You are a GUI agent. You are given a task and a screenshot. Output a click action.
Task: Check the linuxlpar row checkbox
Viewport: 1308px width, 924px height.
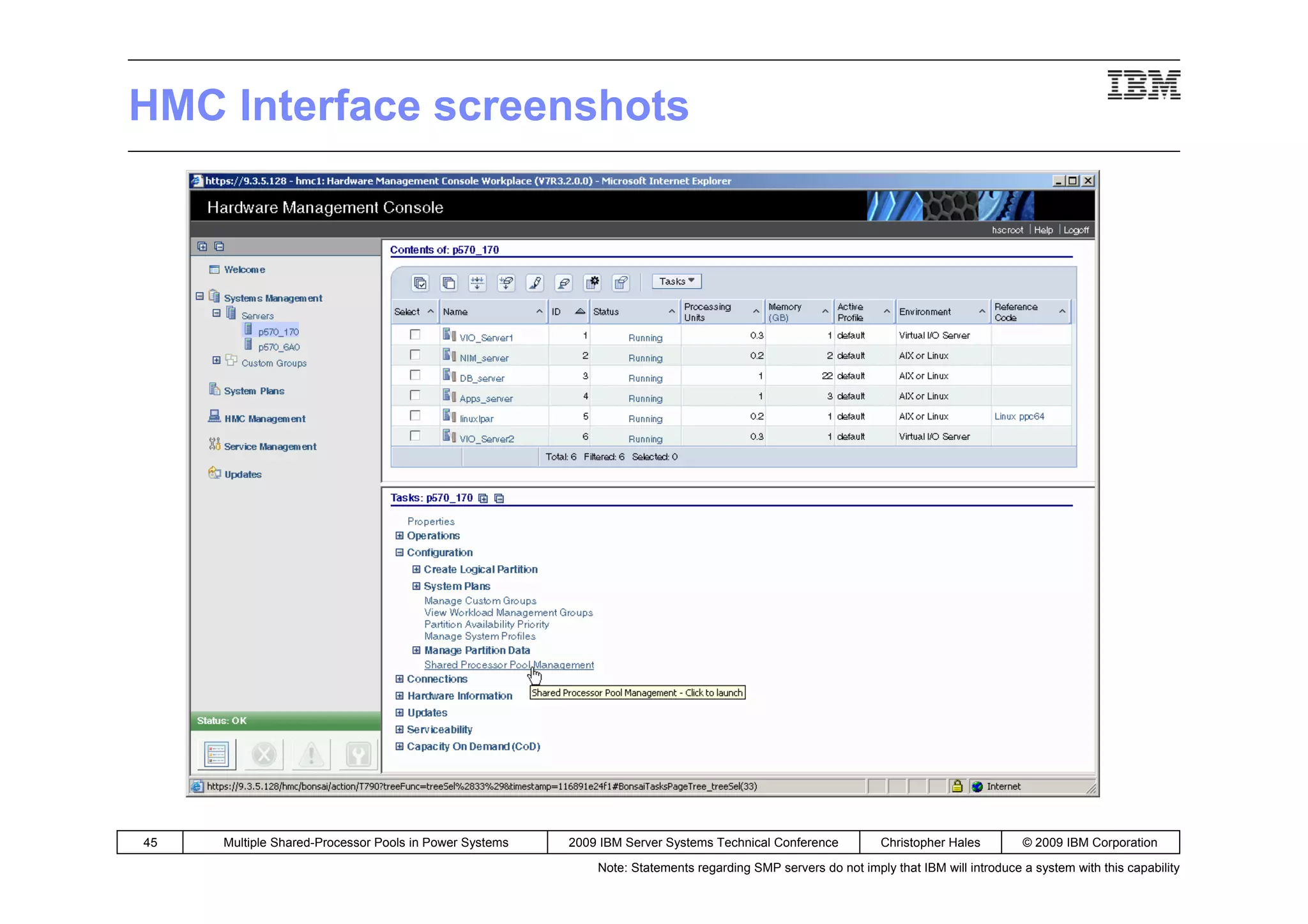tap(415, 416)
